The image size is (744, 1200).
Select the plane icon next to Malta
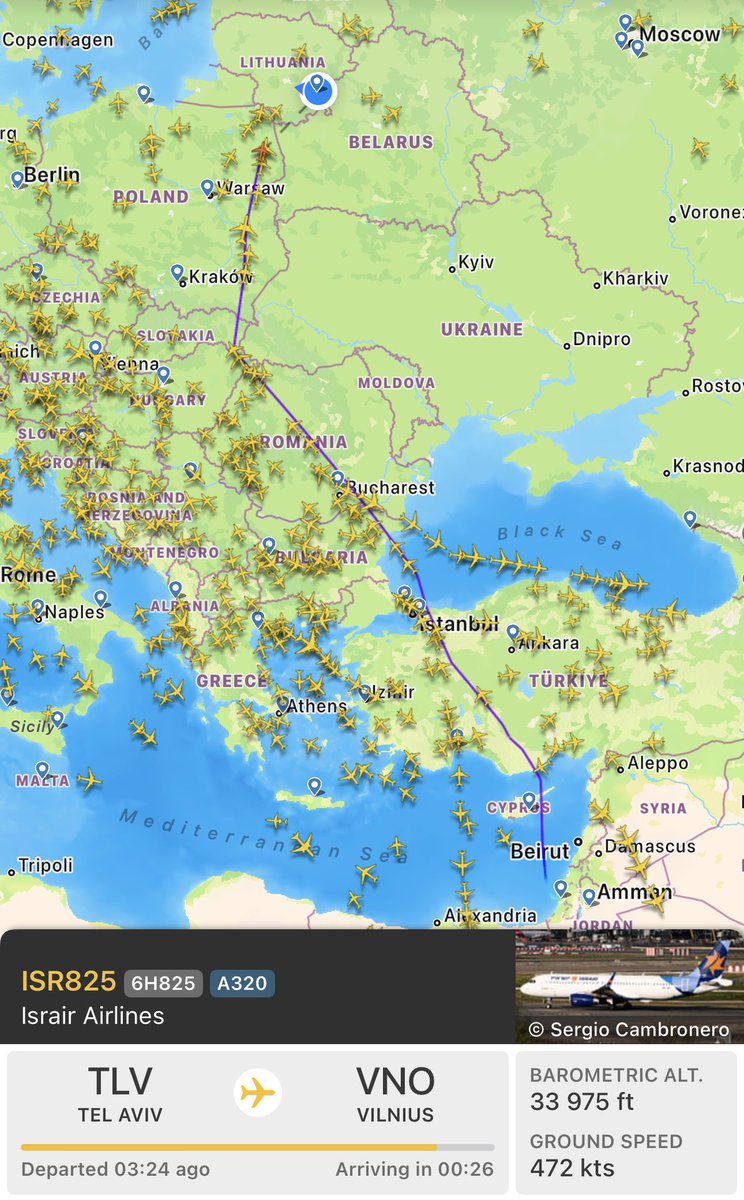(x=88, y=779)
